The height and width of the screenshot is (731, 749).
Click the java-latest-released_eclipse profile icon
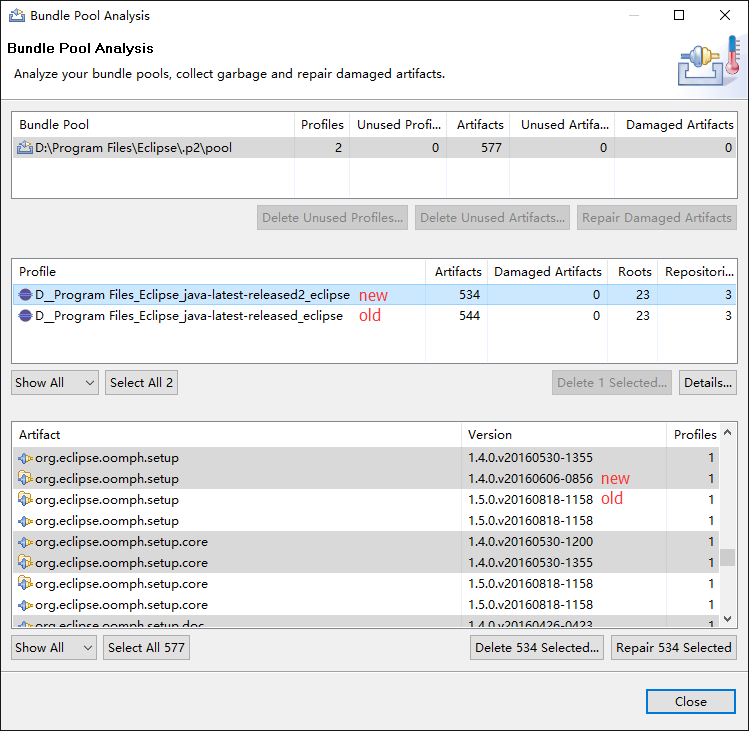25,316
